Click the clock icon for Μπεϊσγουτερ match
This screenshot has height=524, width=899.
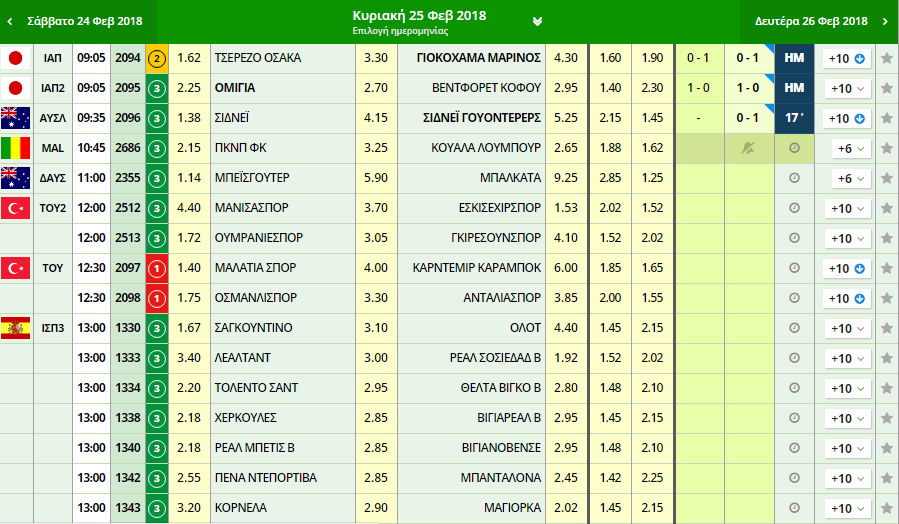(795, 178)
